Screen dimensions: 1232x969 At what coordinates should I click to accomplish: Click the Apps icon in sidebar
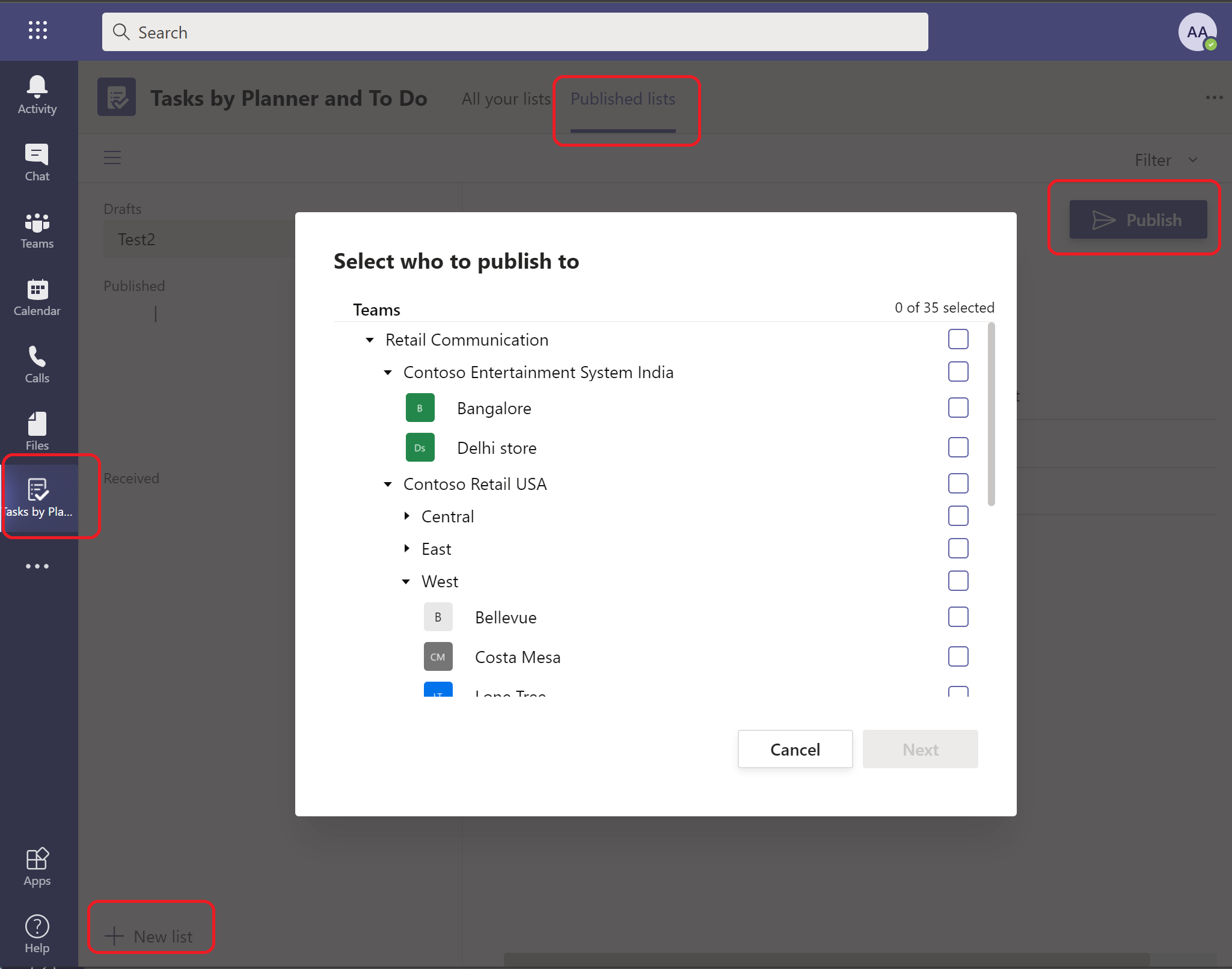[x=37, y=858]
